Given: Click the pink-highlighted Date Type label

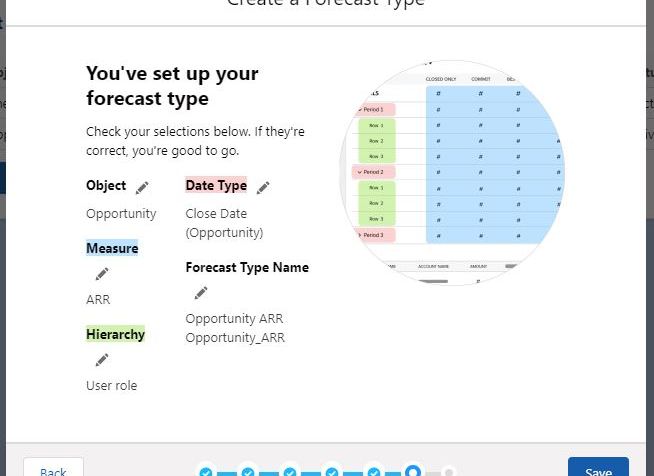Looking at the screenshot, I should [216, 185].
